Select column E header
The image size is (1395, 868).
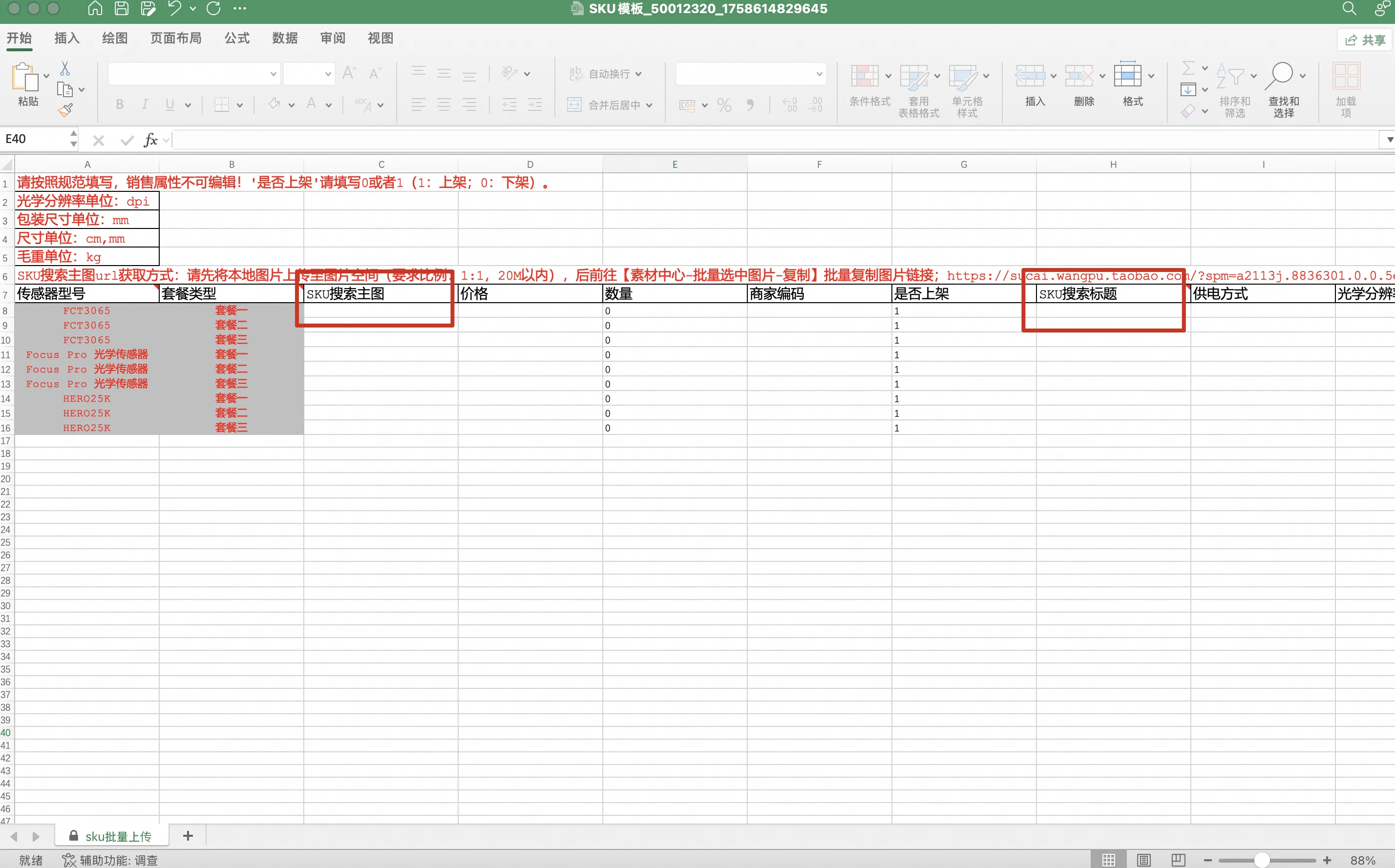675,164
